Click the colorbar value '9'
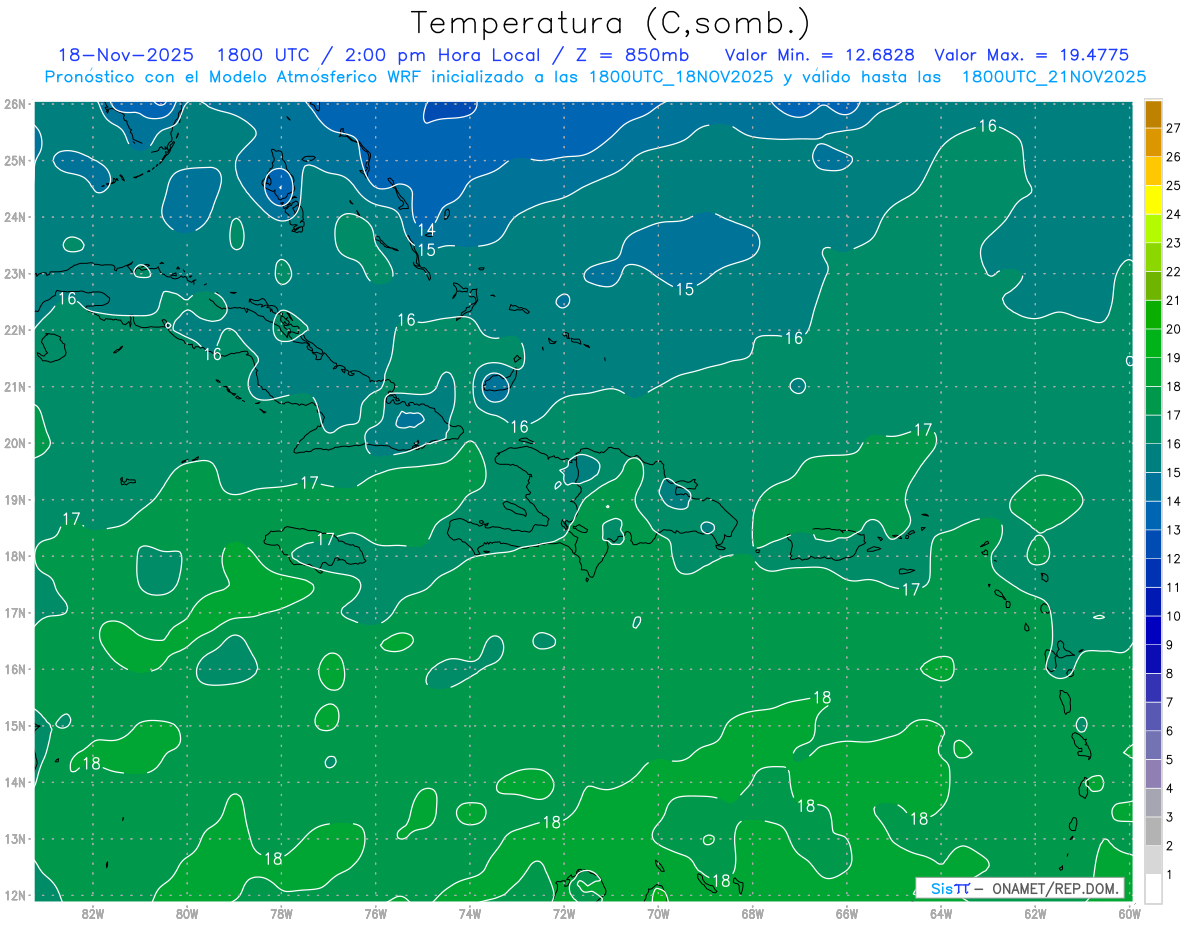 pyautogui.click(x=1169, y=645)
